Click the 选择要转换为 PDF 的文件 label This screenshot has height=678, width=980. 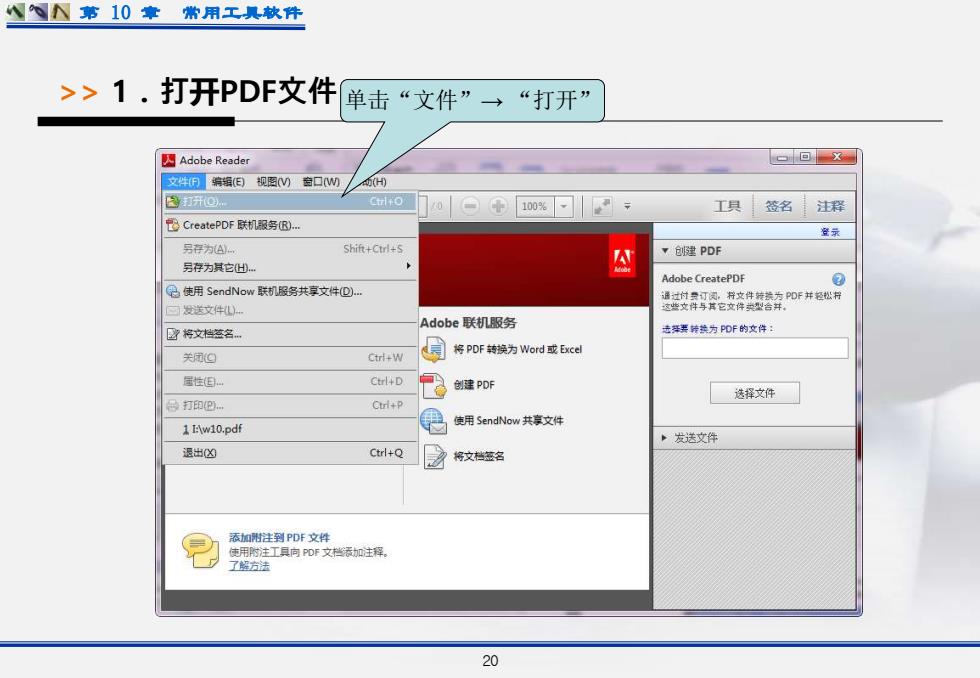click(x=718, y=329)
